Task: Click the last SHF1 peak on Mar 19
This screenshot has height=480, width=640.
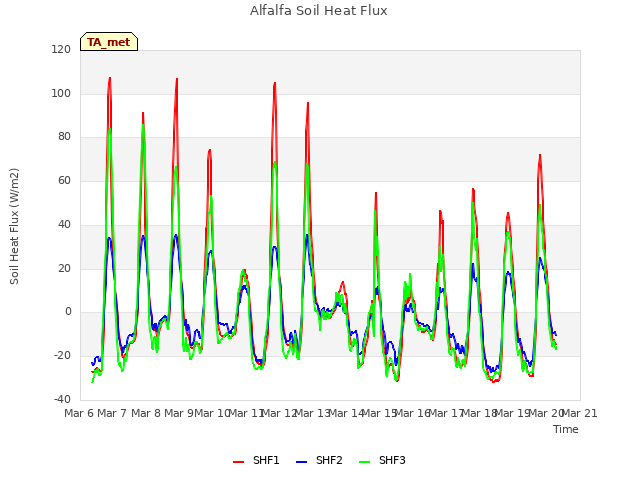Action: tap(540, 156)
